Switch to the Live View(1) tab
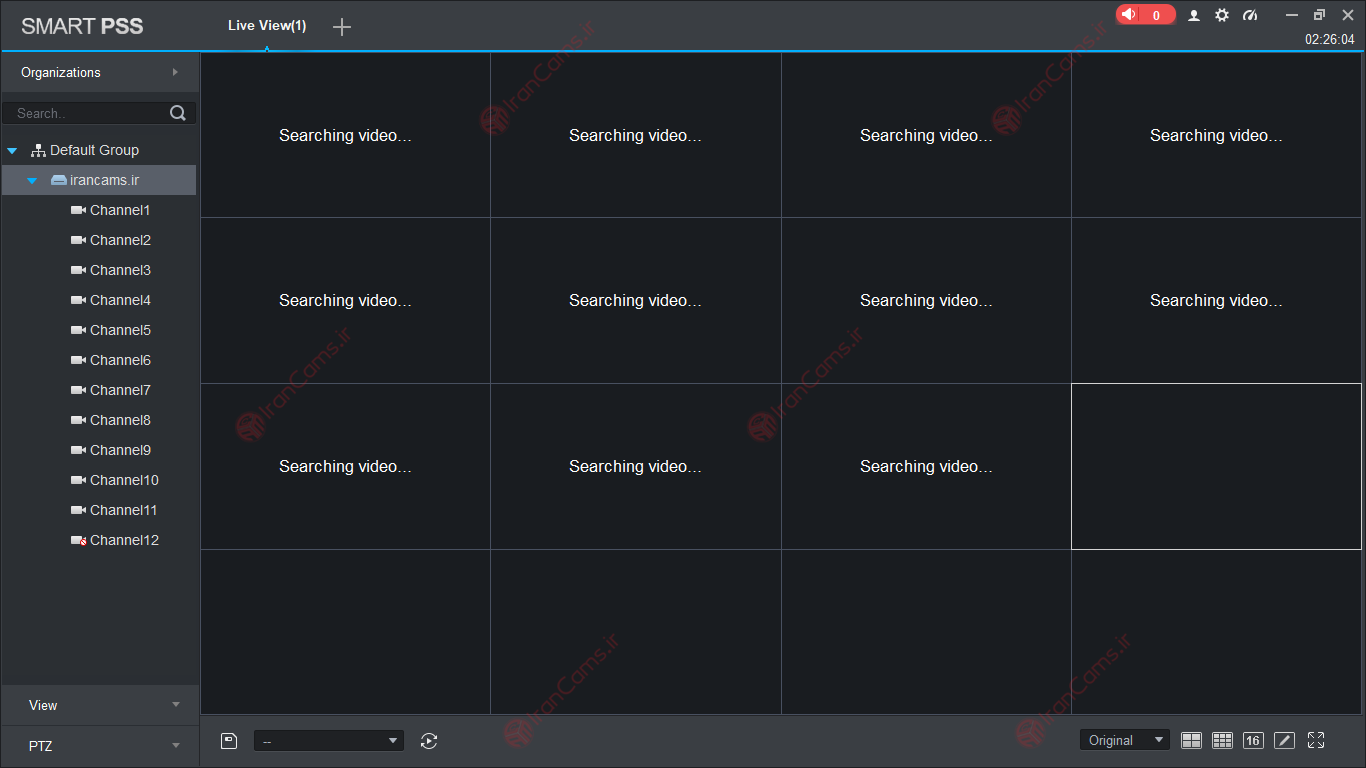1366x768 pixels. 267,26
